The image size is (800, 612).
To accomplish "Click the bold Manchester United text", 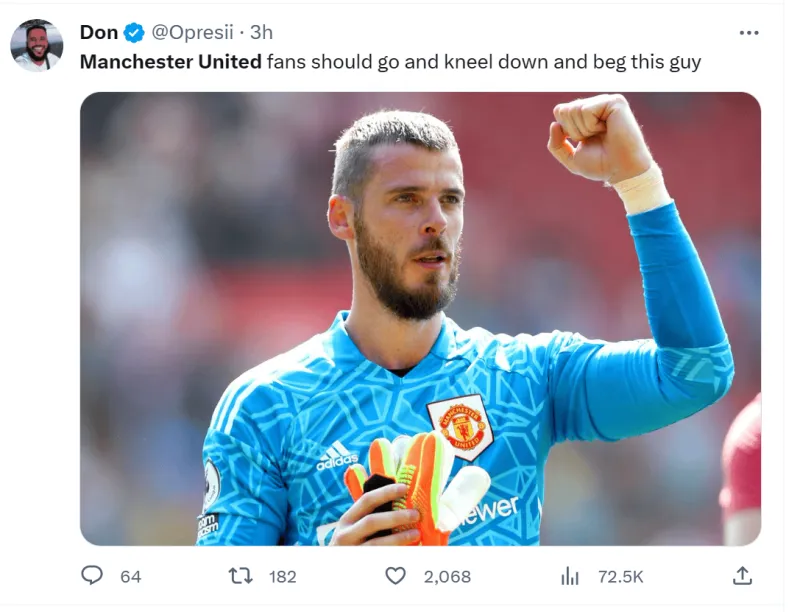I will point(171,62).
